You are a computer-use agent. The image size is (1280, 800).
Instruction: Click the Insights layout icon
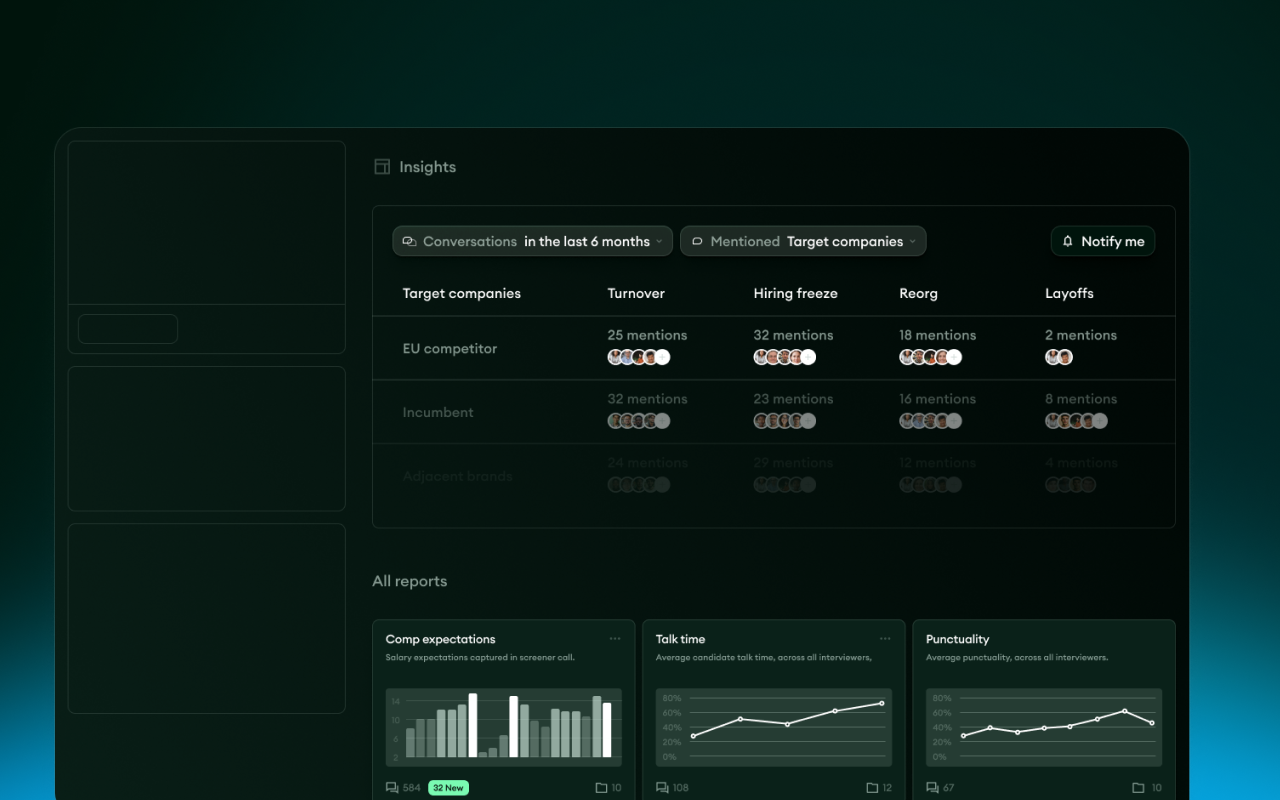tap(382, 167)
